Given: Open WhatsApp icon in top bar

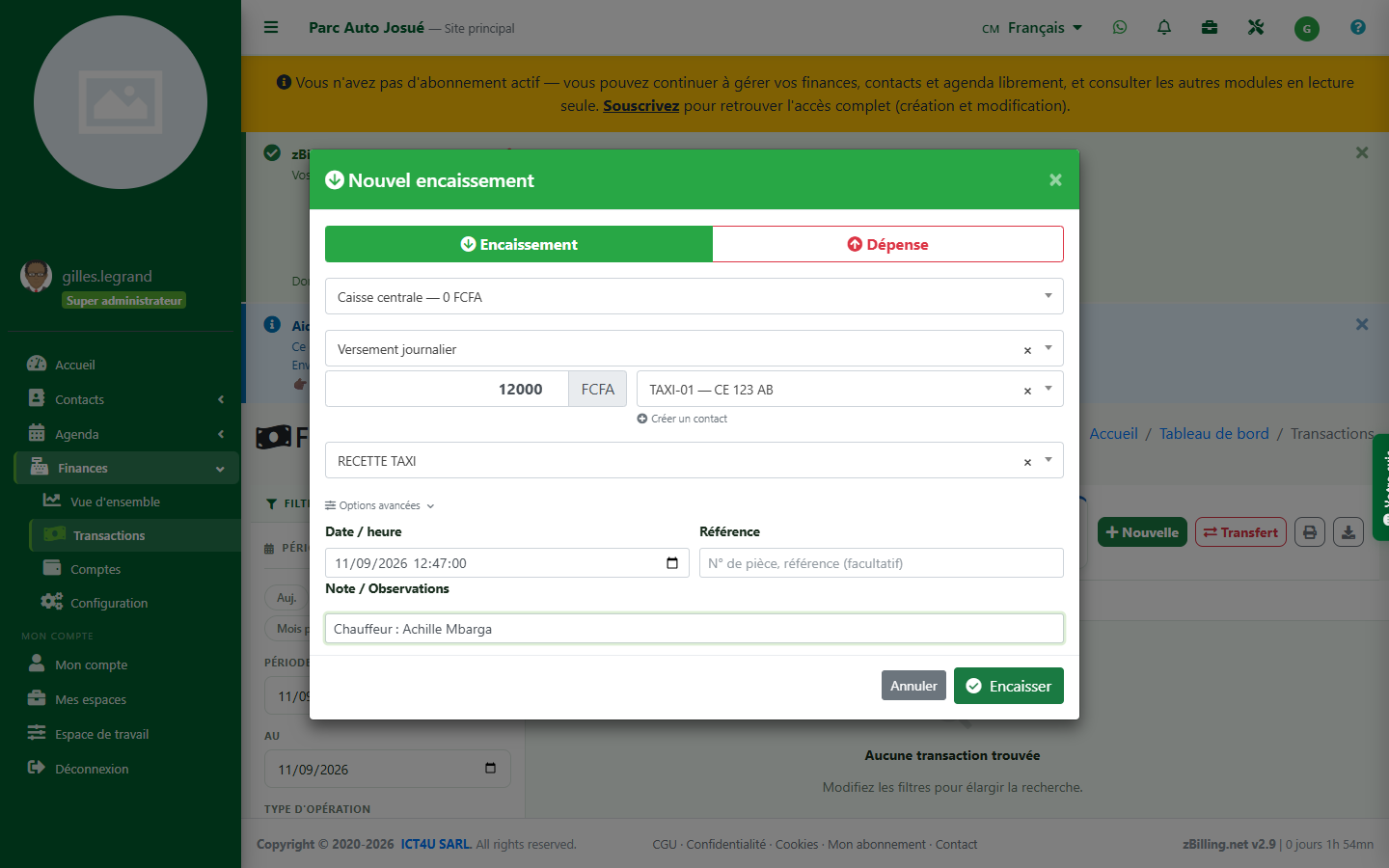Looking at the screenshot, I should click(x=1120, y=27).
